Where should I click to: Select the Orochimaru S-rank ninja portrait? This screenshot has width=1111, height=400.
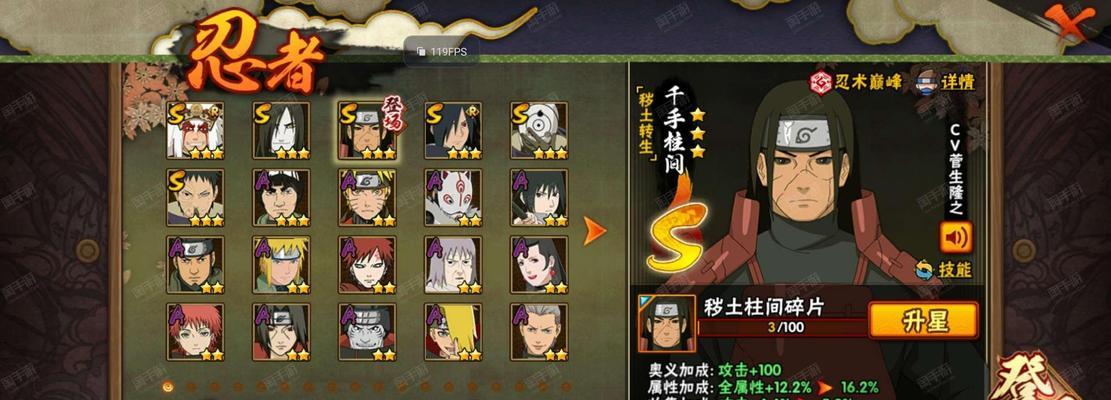[281, 130]
